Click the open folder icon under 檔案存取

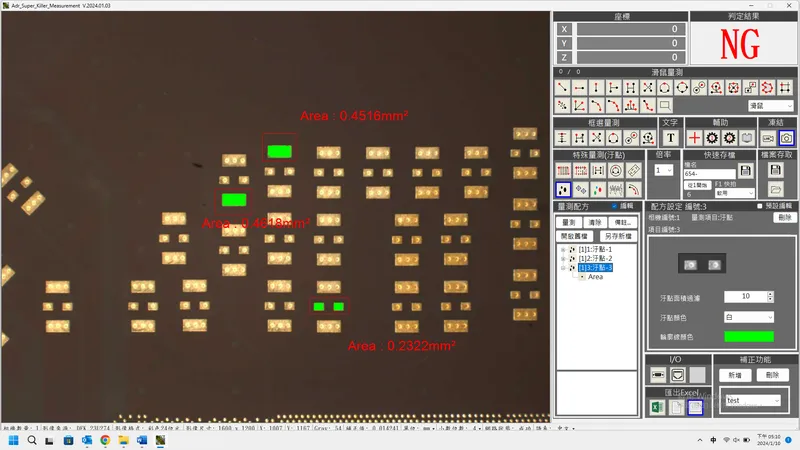(x=775, y=188)
